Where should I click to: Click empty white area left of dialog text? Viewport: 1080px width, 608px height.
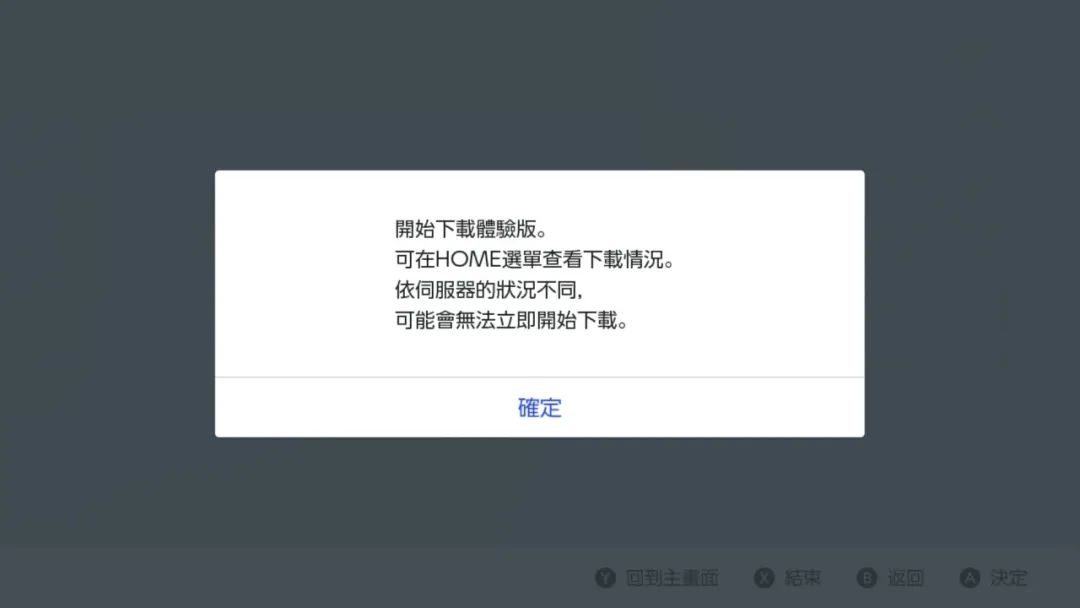[x=303, y=275]
